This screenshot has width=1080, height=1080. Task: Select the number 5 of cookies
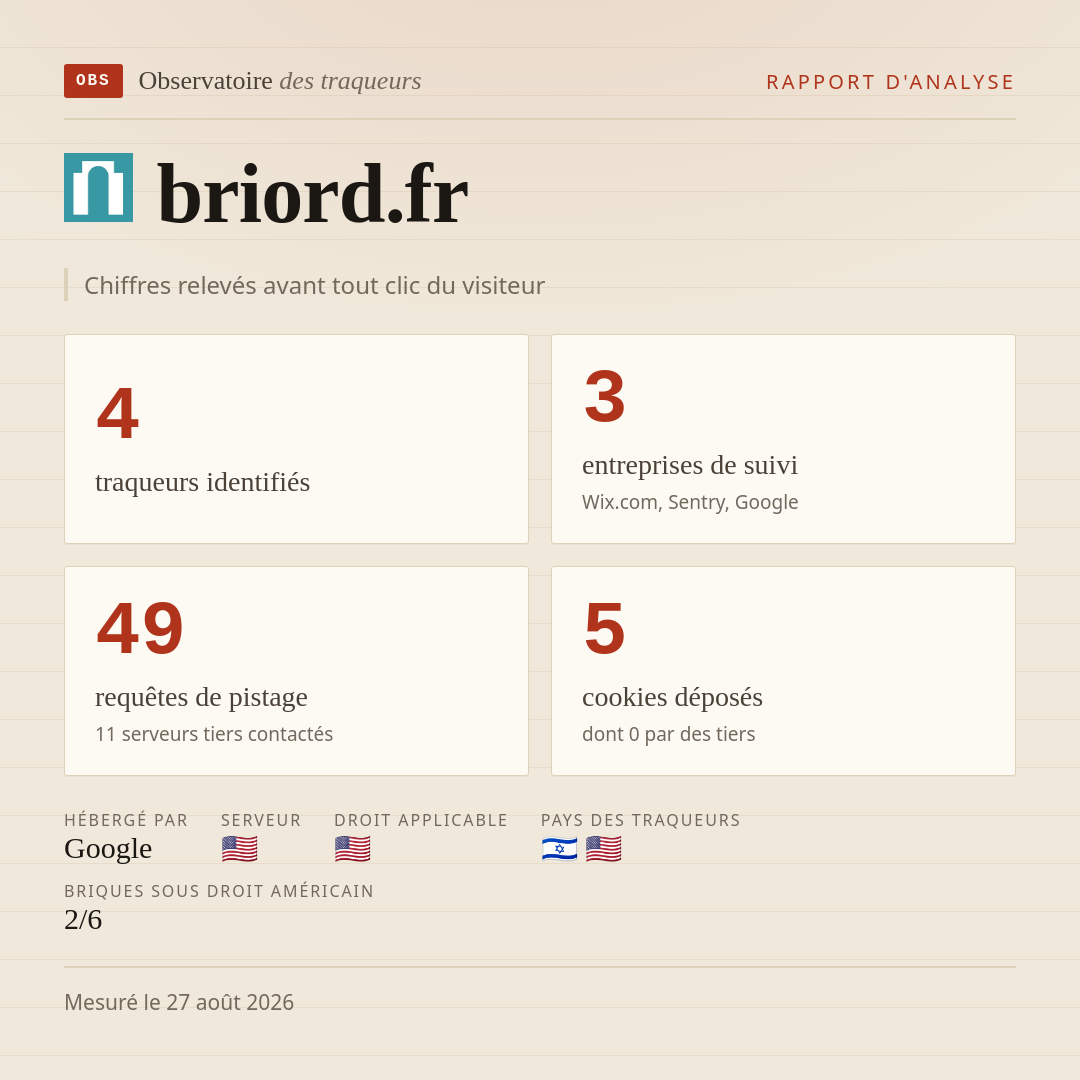point(605,628)
